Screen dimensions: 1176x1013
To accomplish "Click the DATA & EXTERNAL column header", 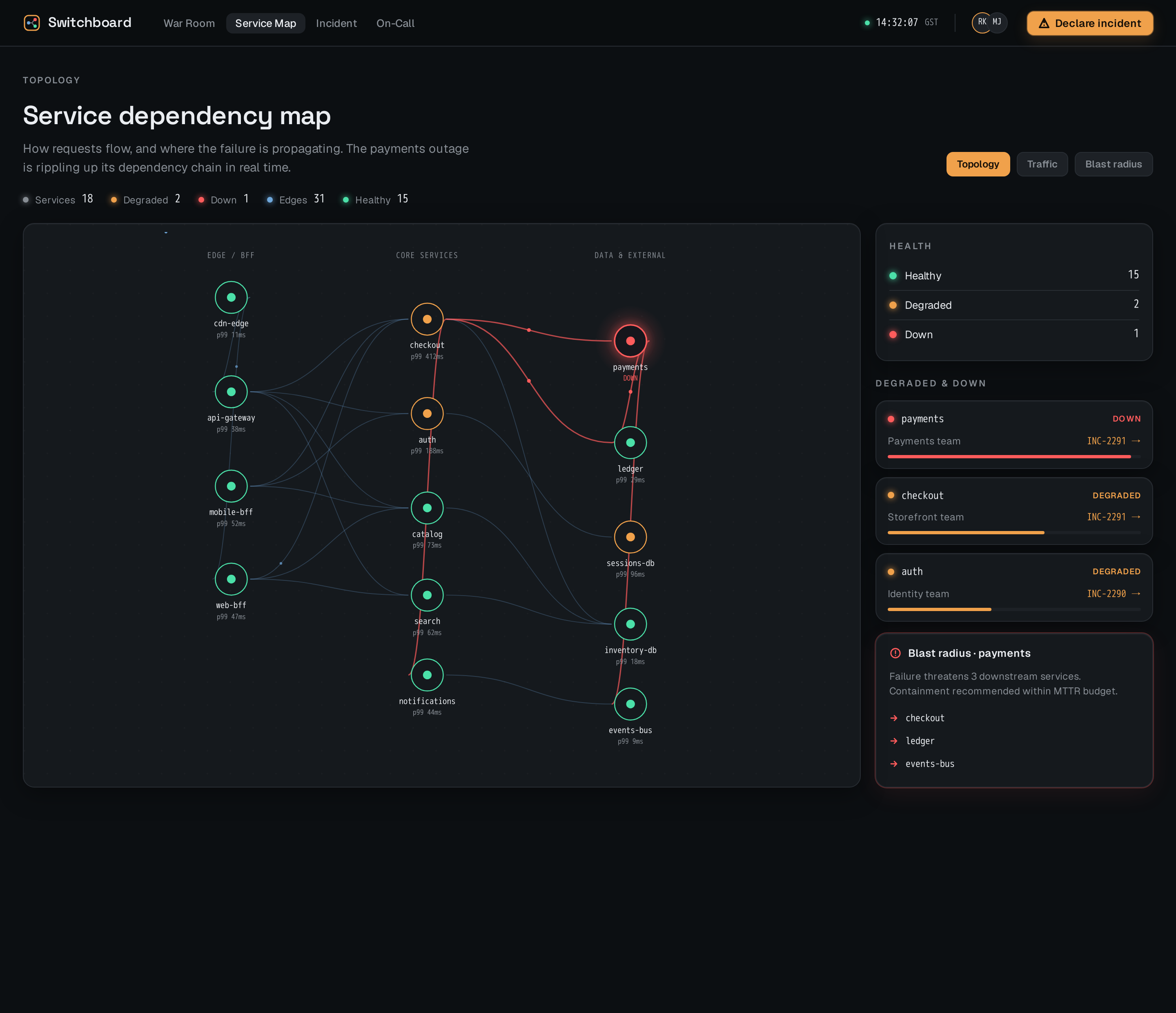I will [x=630, y=256].
